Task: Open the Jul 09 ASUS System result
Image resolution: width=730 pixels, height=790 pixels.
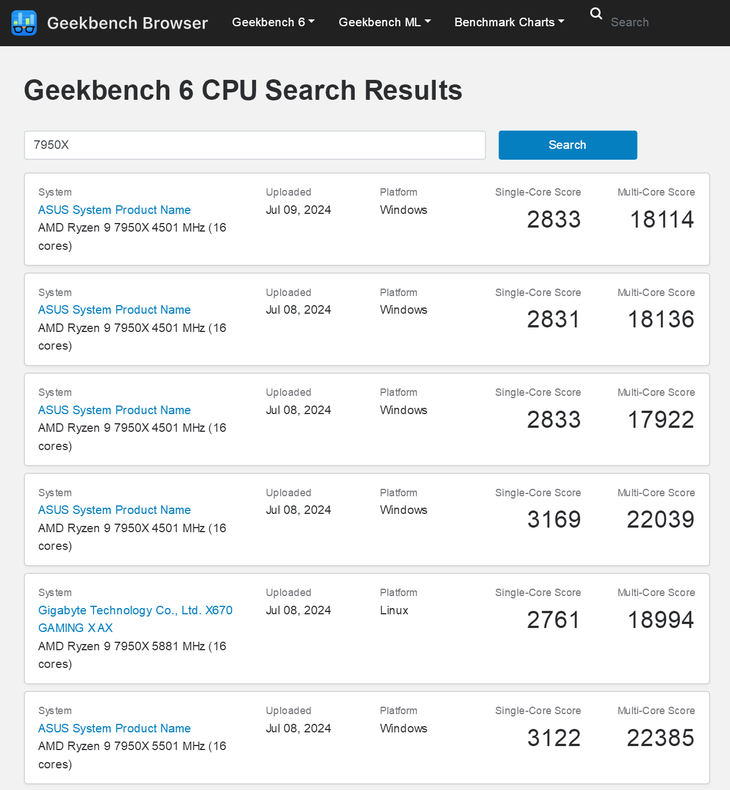Action: [x=114, y=210]
